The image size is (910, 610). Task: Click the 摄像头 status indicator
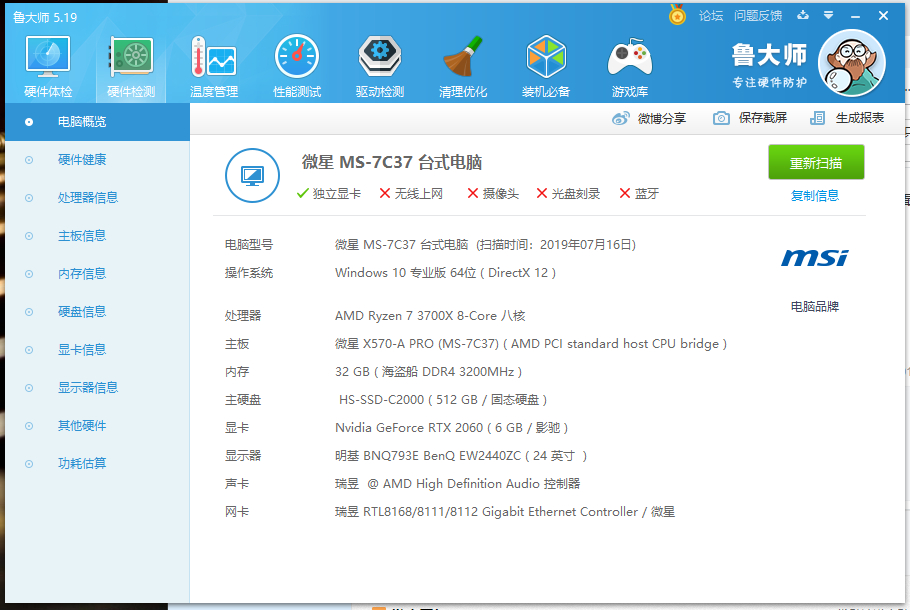point(493,194)
